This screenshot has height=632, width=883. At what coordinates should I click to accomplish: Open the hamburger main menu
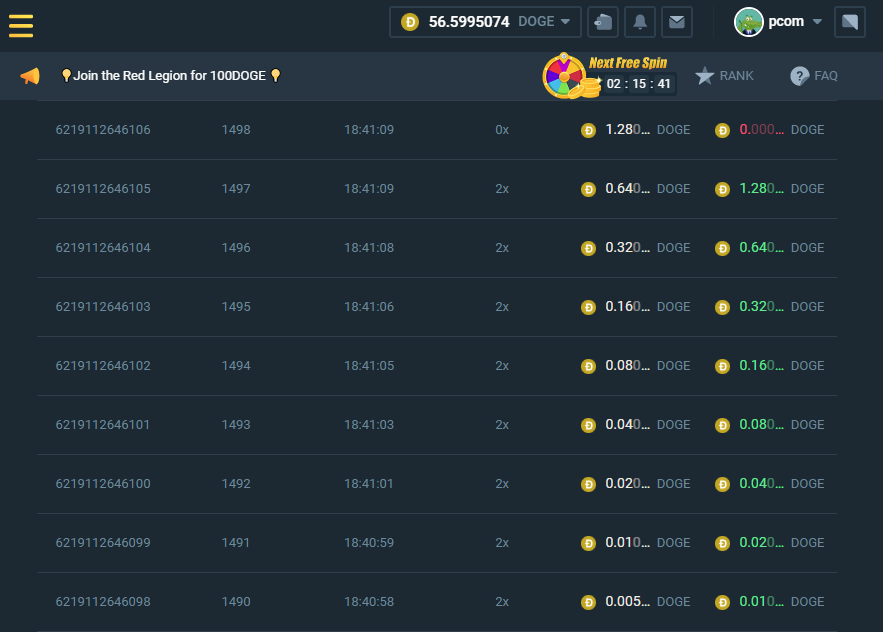[21, 24]
